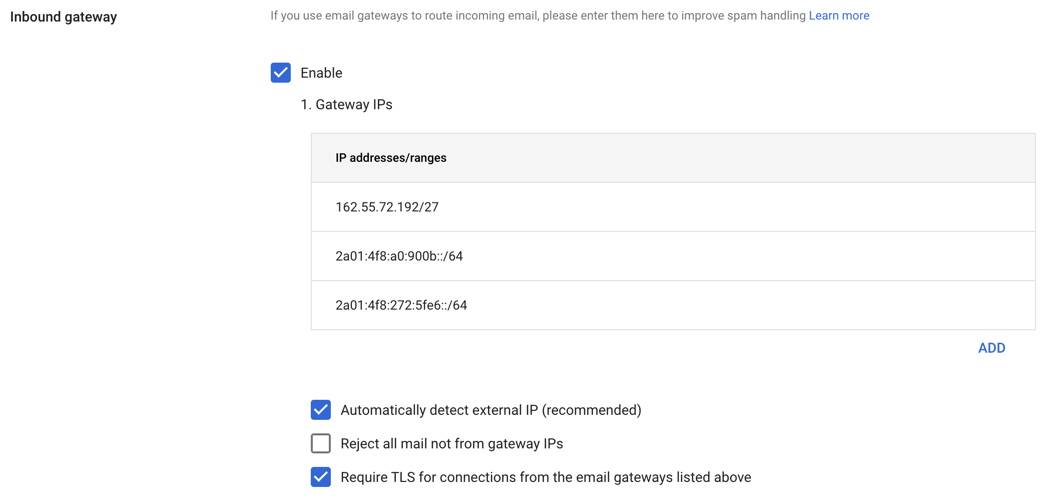Check the Reject all mail not from gateway IPs box
The height and width of the screenshot is (503, 1048).
(321, 443)
